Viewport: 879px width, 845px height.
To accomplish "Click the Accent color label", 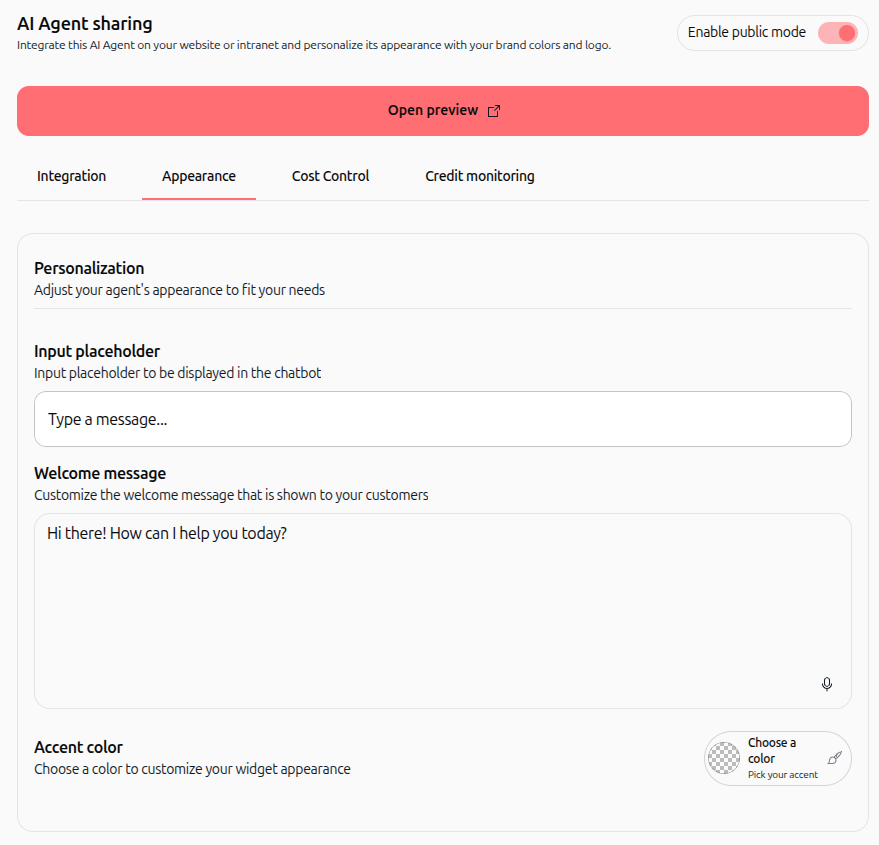I will pyautogui.click(x=78, y=747).
